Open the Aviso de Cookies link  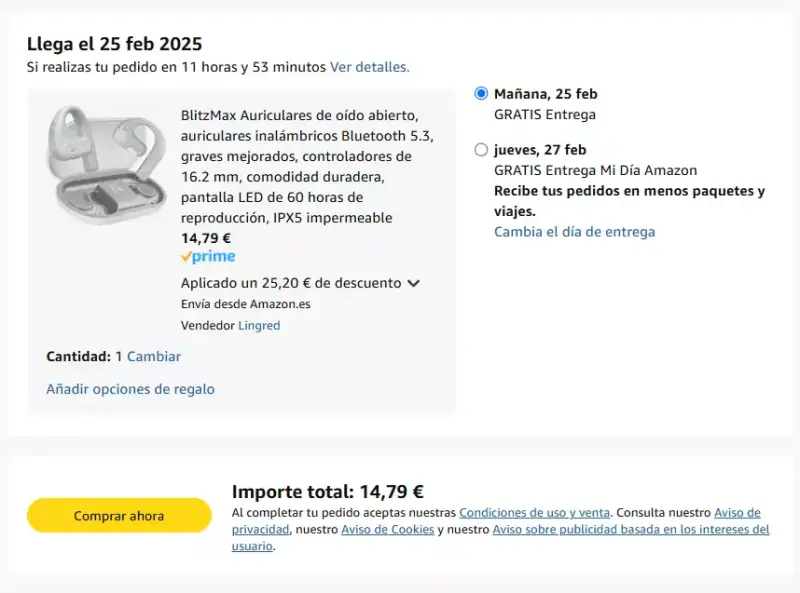coord(388,529)
